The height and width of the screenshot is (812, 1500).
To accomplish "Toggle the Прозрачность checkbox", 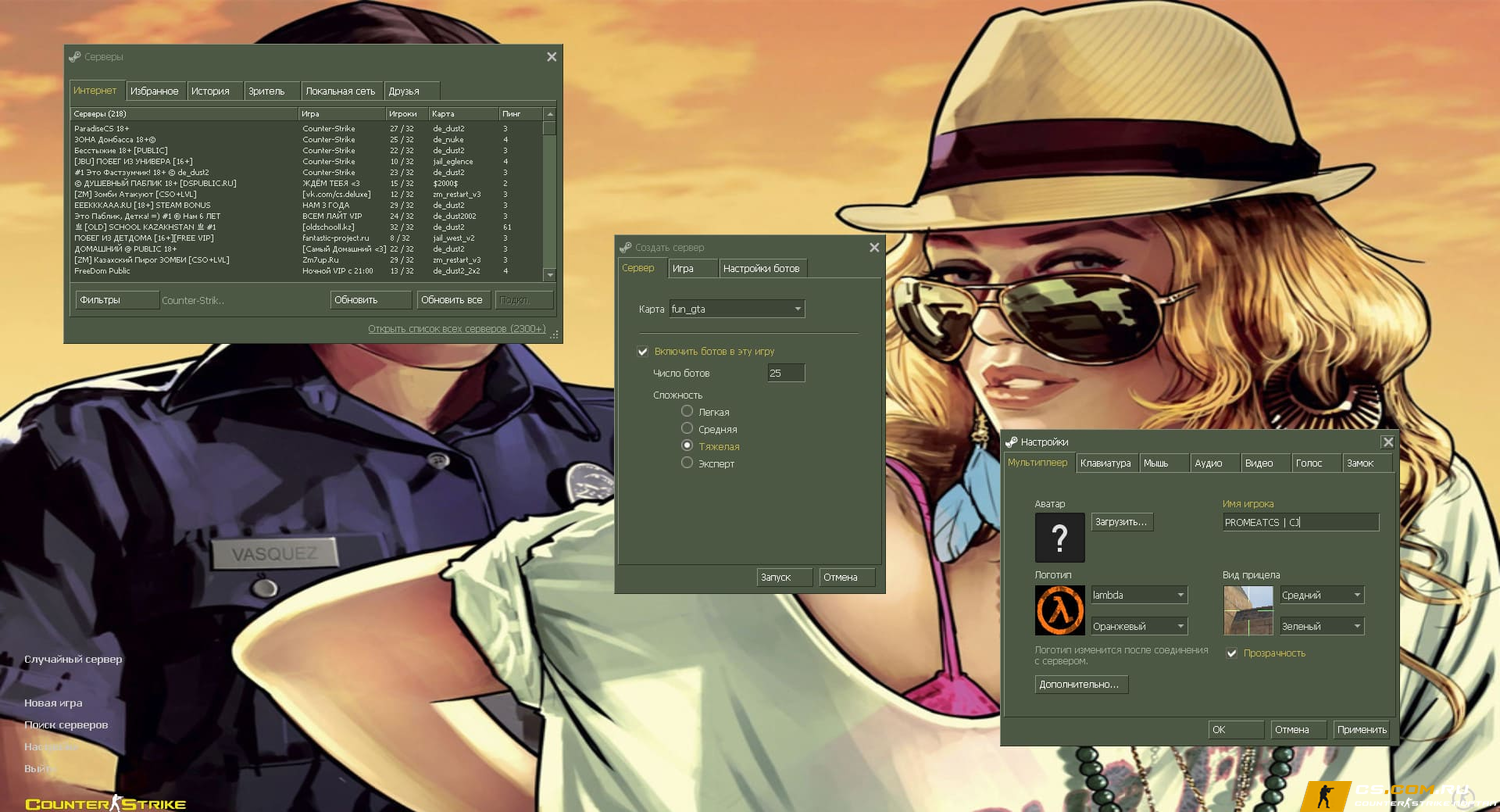I will coord(1232,653).
